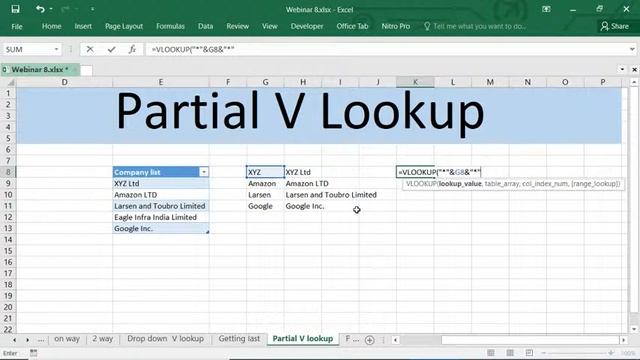This screenshot has width=640, height=360.
Task: Click the Amazon cell in column G
Action: point(265,183)
